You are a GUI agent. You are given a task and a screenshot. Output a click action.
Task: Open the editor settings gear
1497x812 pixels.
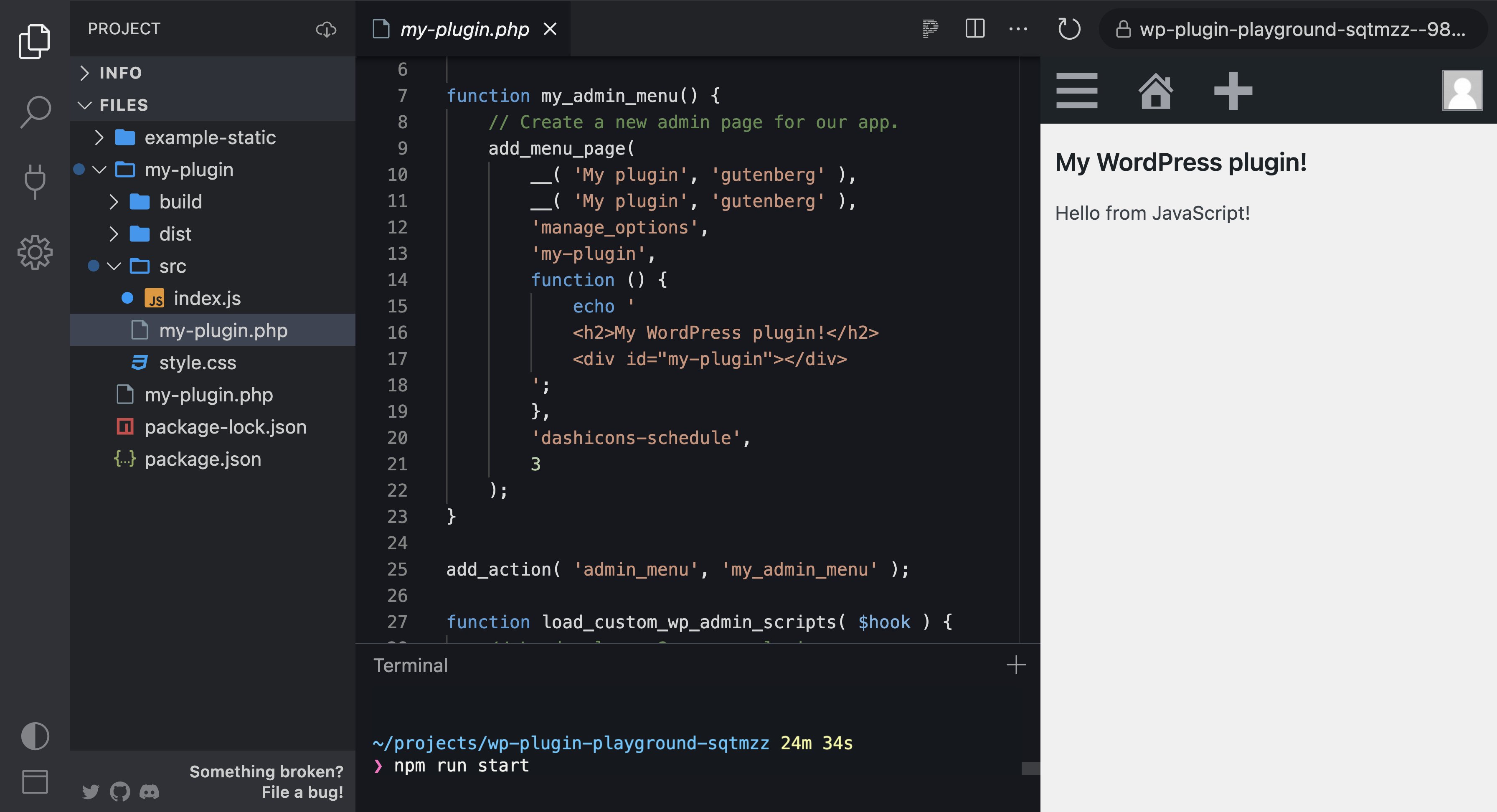point(35,252)
